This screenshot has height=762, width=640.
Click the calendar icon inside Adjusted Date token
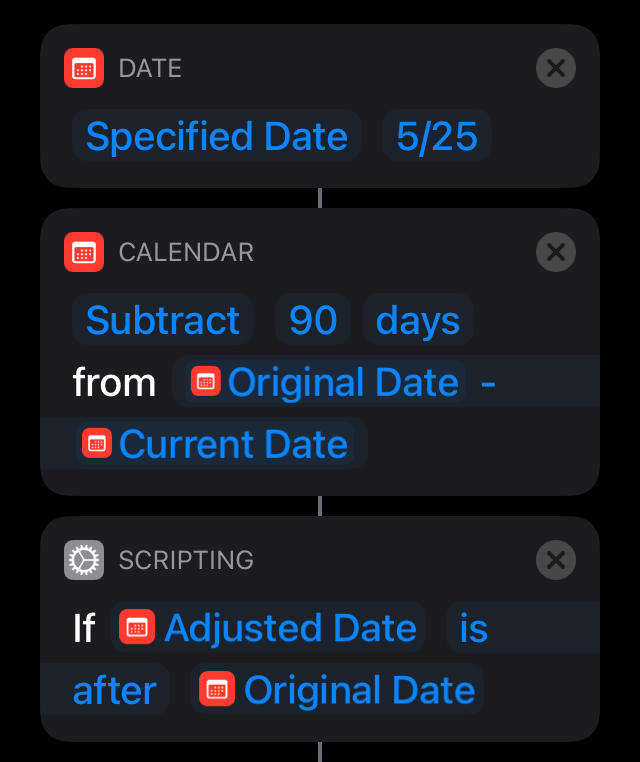(x=137, y=627)
